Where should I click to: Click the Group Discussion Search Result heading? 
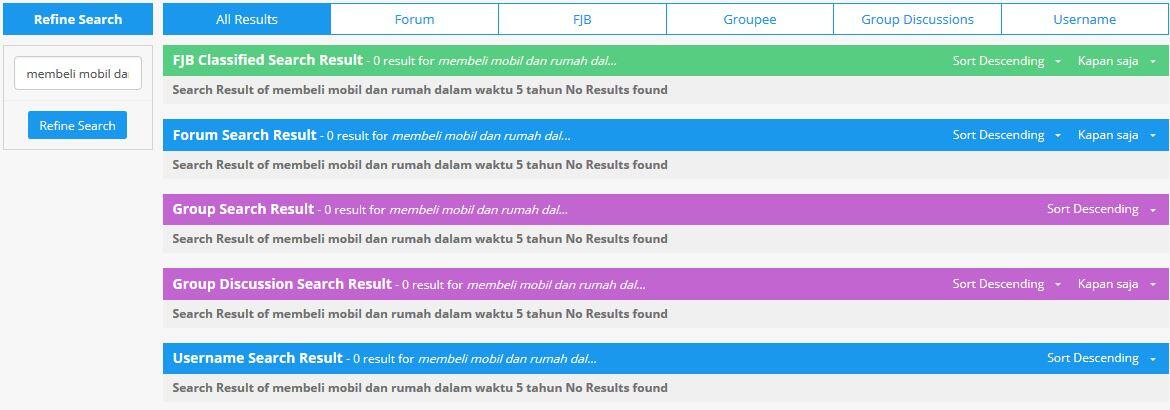pyautogui.click(x=281, y=284)
